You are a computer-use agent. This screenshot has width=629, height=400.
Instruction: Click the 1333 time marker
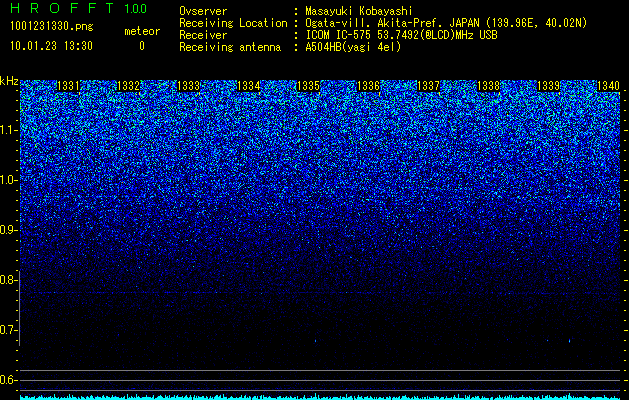(x=189, y=85)
